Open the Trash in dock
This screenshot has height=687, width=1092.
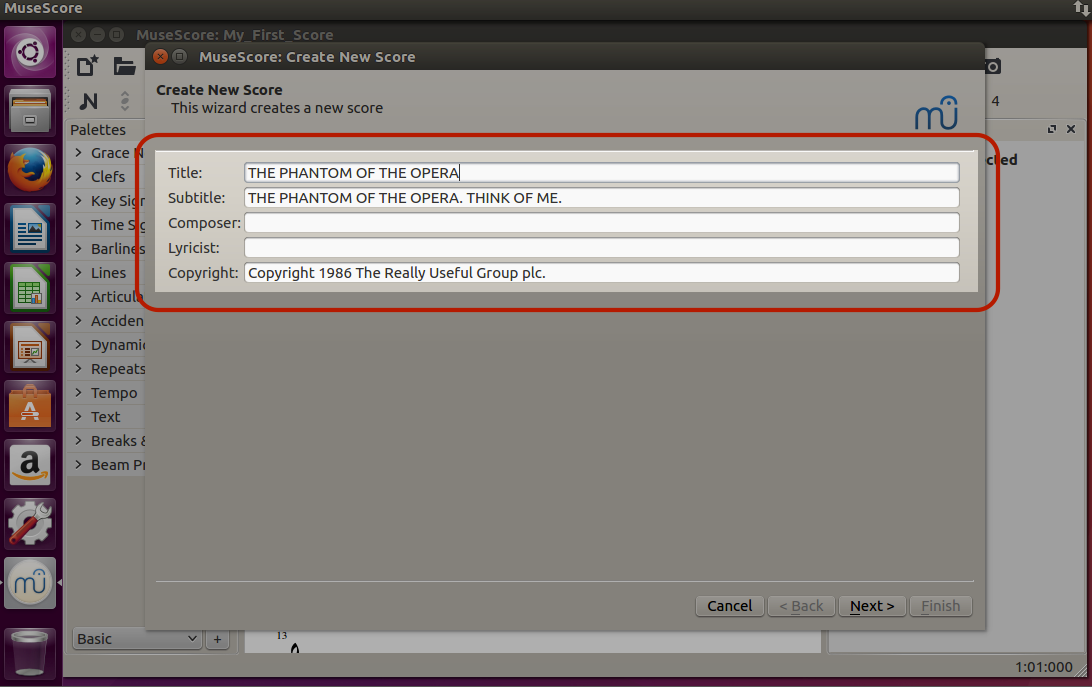(30, 653)
